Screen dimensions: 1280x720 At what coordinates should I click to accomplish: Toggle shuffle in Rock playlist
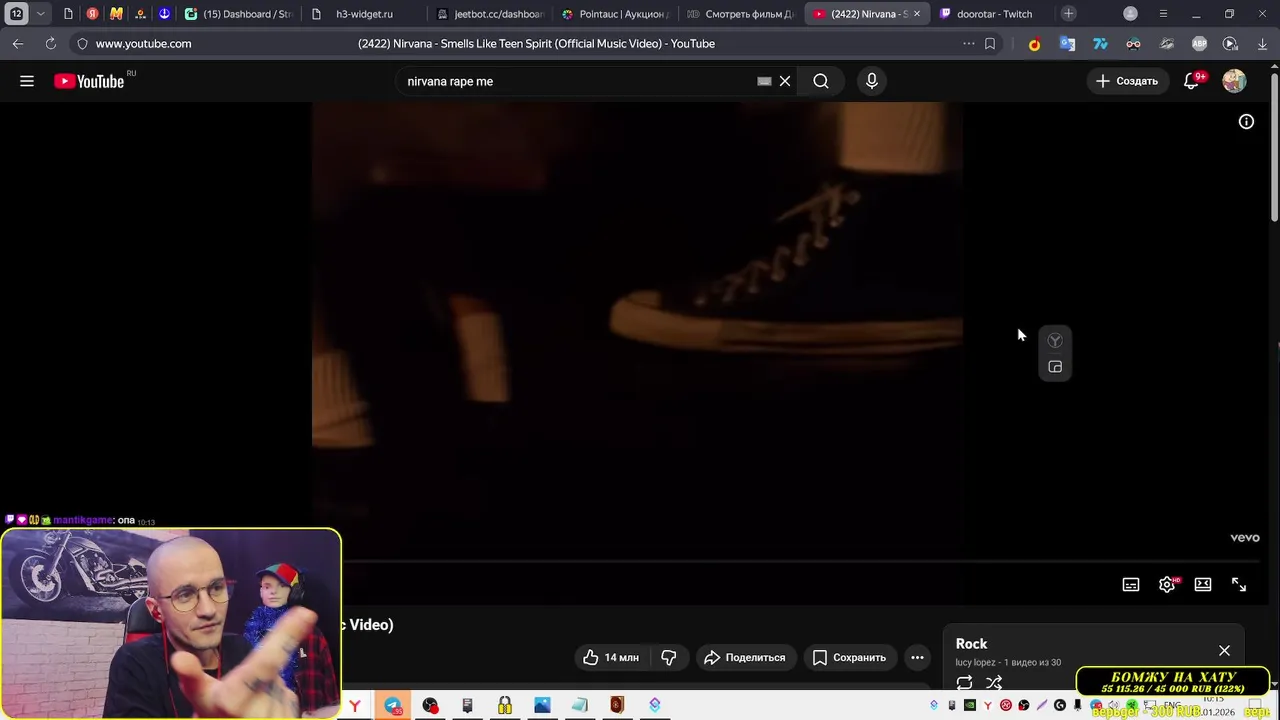click(994, 683)
